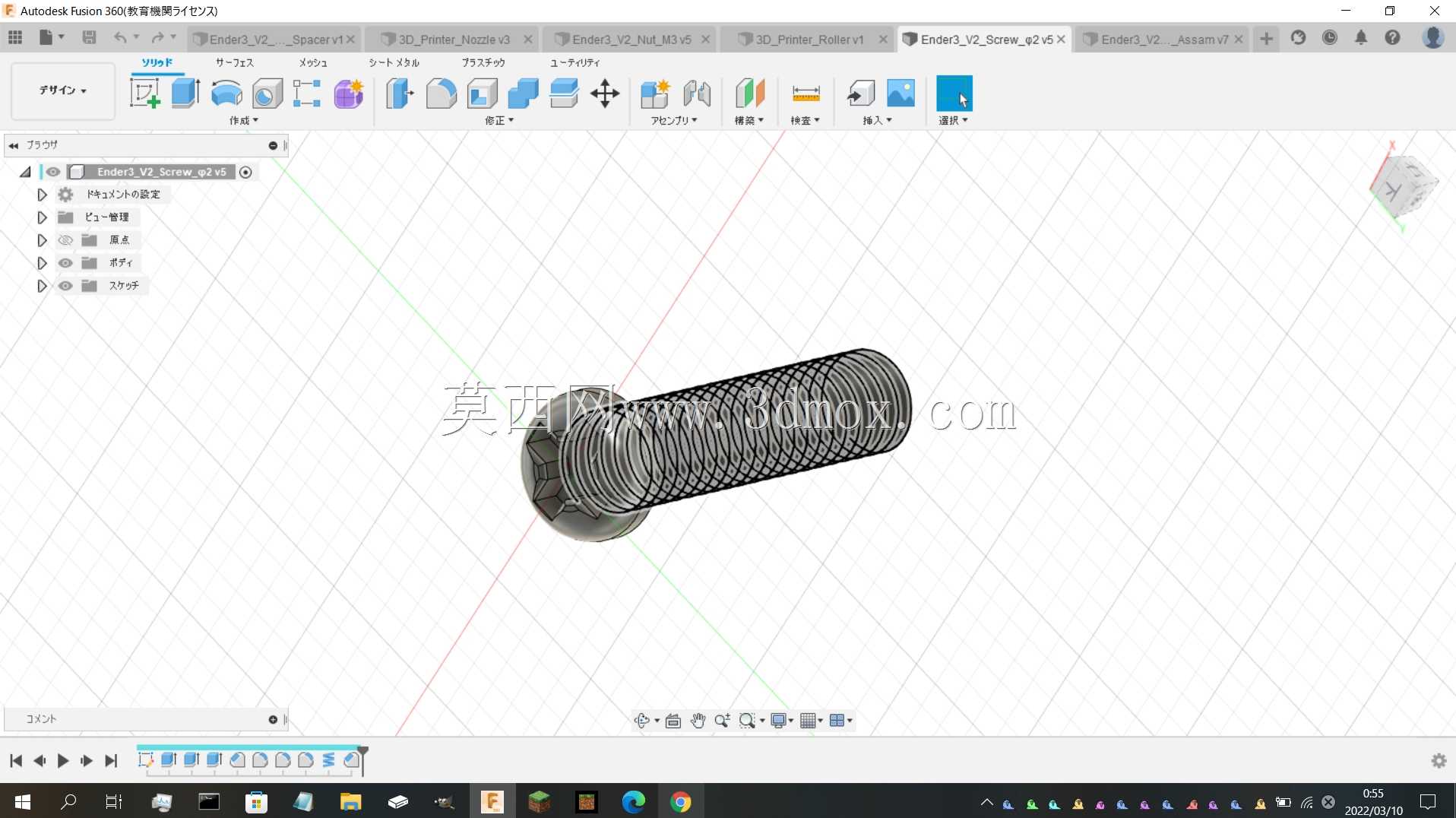Open the Job Status clock icon
This screenshot has width=1456, height=818.
1330,37
